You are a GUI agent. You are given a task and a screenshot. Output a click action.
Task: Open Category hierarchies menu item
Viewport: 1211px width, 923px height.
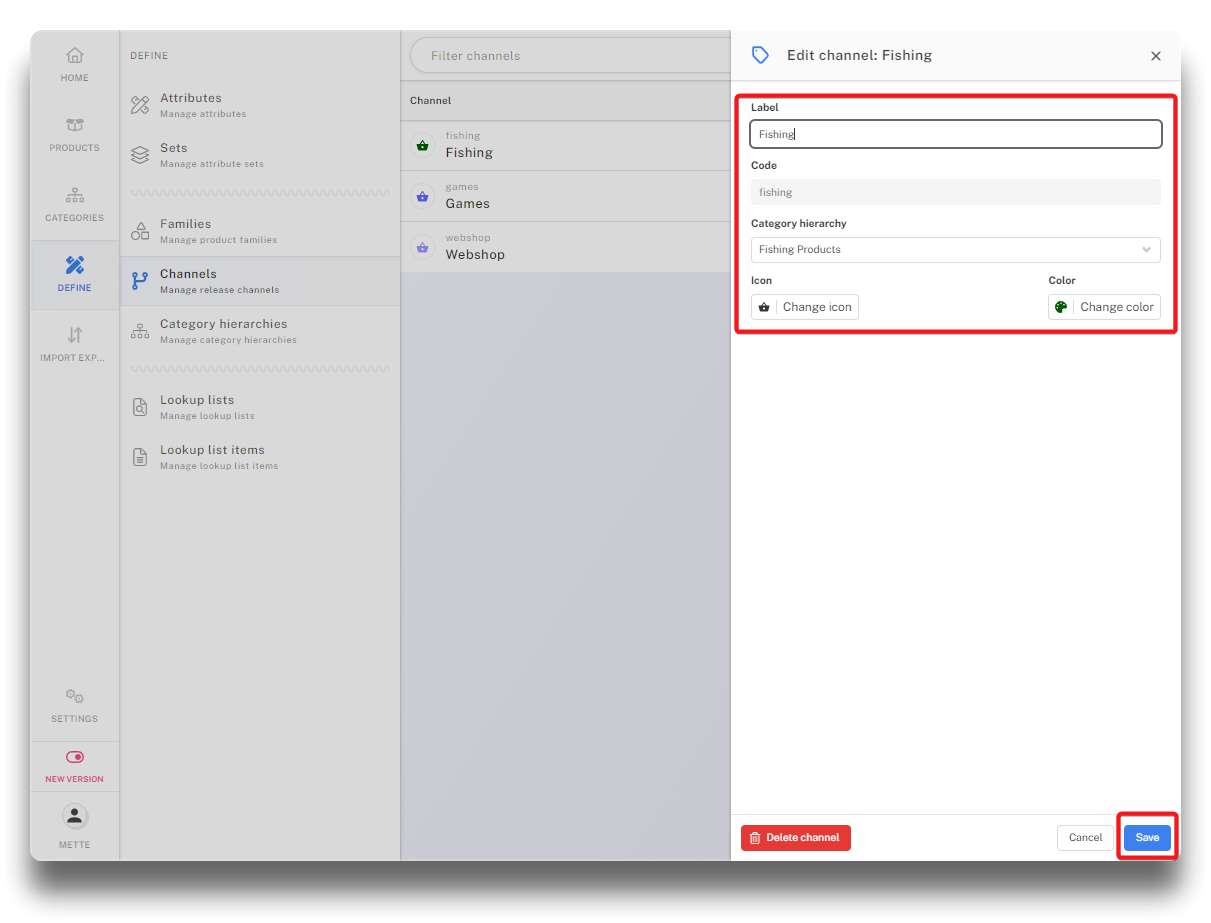click(223, 324)
